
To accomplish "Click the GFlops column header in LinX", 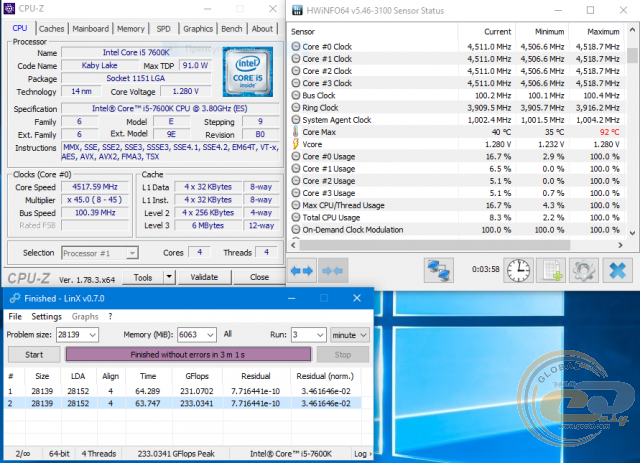I will point(197,376).
